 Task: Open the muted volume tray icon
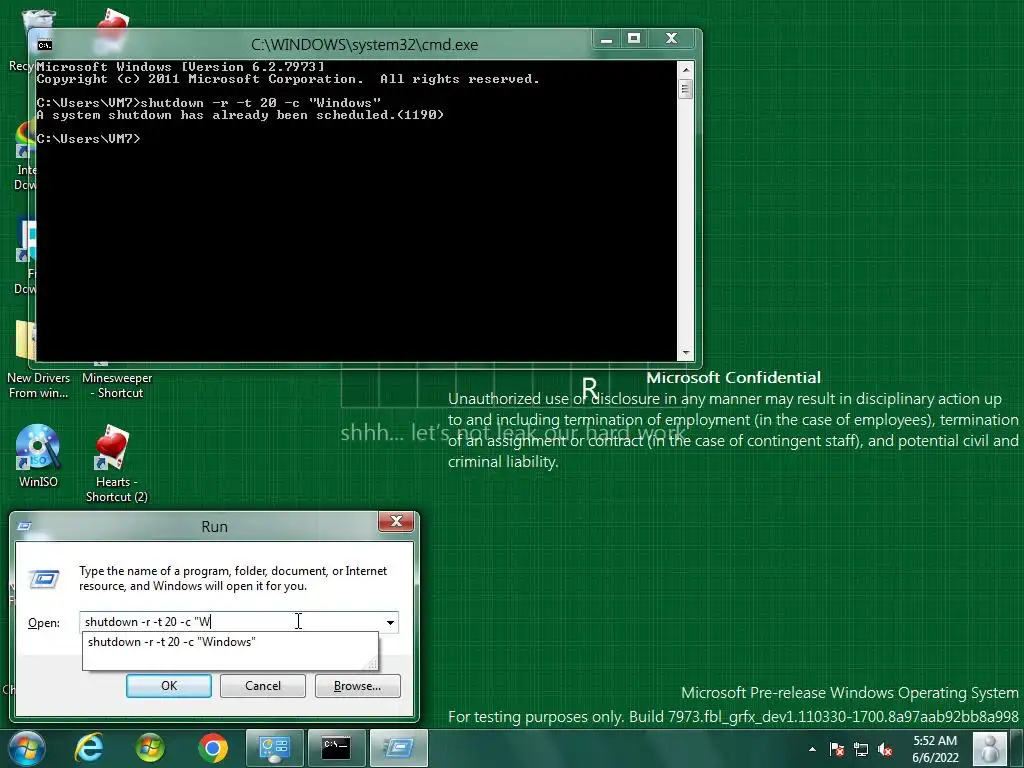tap(885, 749)
